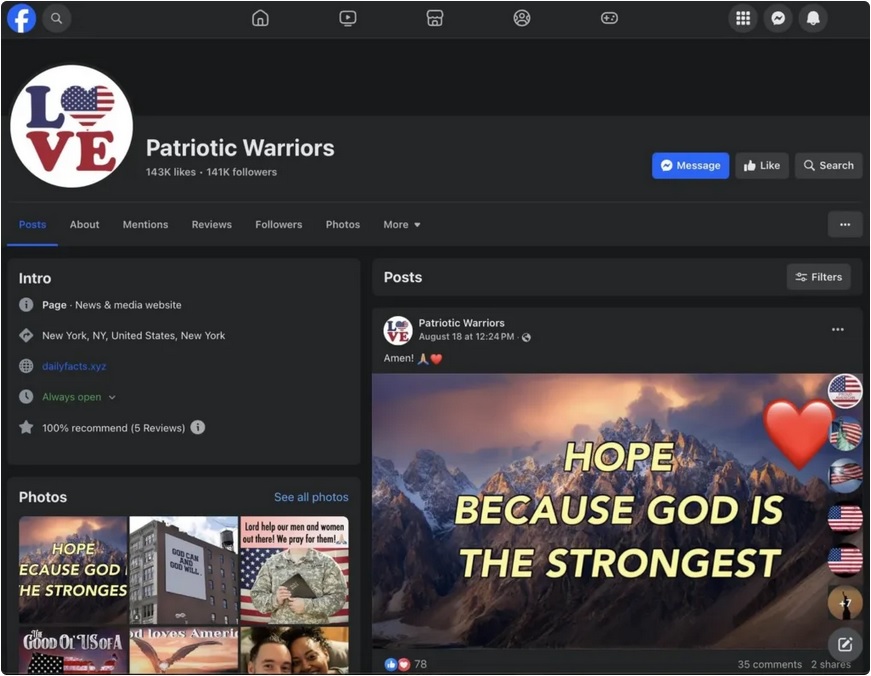This screenshot has height=676, width=871.
Task: Visit the dailyfacts.xyz website link
Action: 74,366
